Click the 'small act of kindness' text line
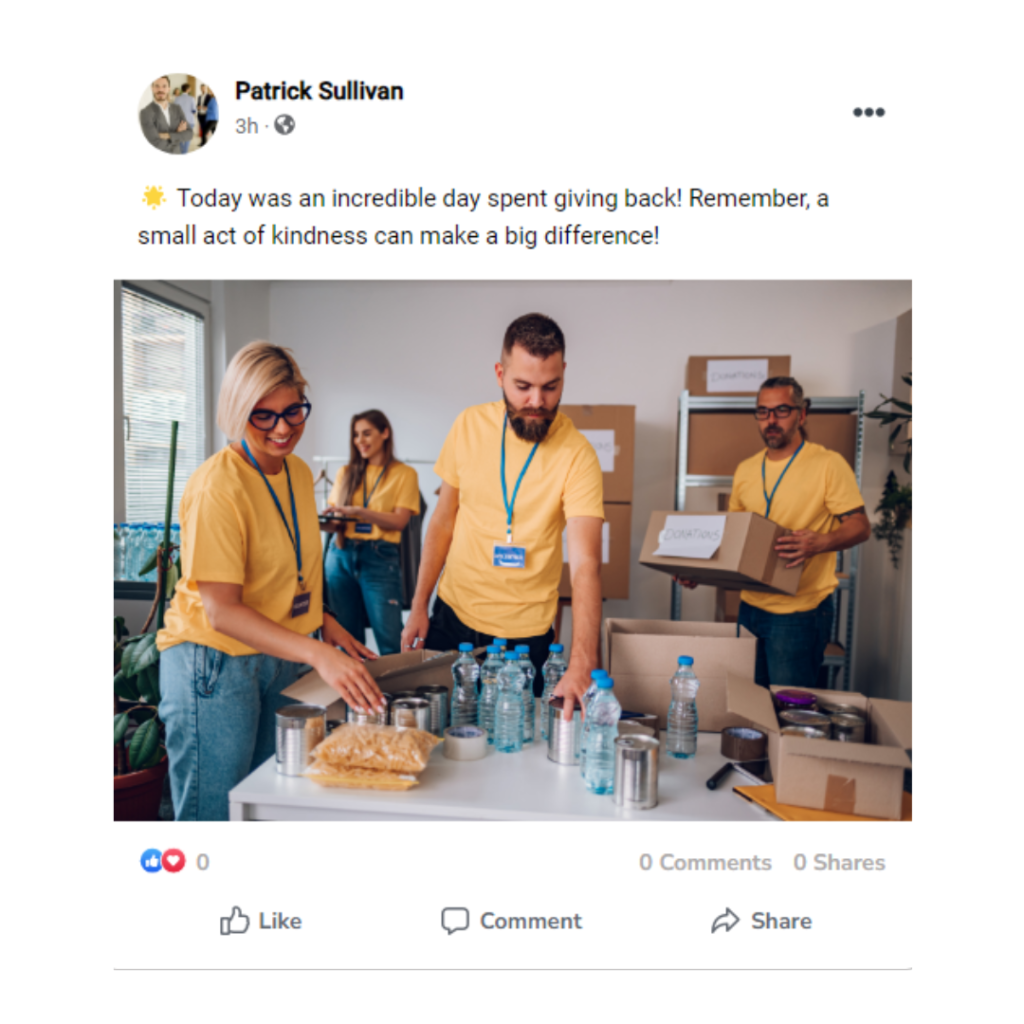Image resolution: width=1024 pixels, height=1024 pixels. pyautogui.click(x=398, y=236)
